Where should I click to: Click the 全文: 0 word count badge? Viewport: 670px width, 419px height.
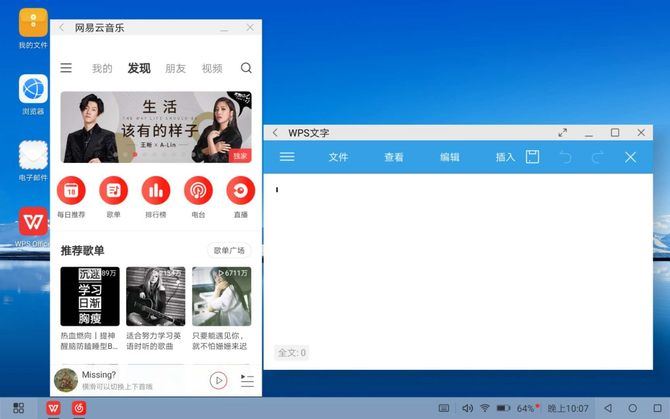coord(291,353)
